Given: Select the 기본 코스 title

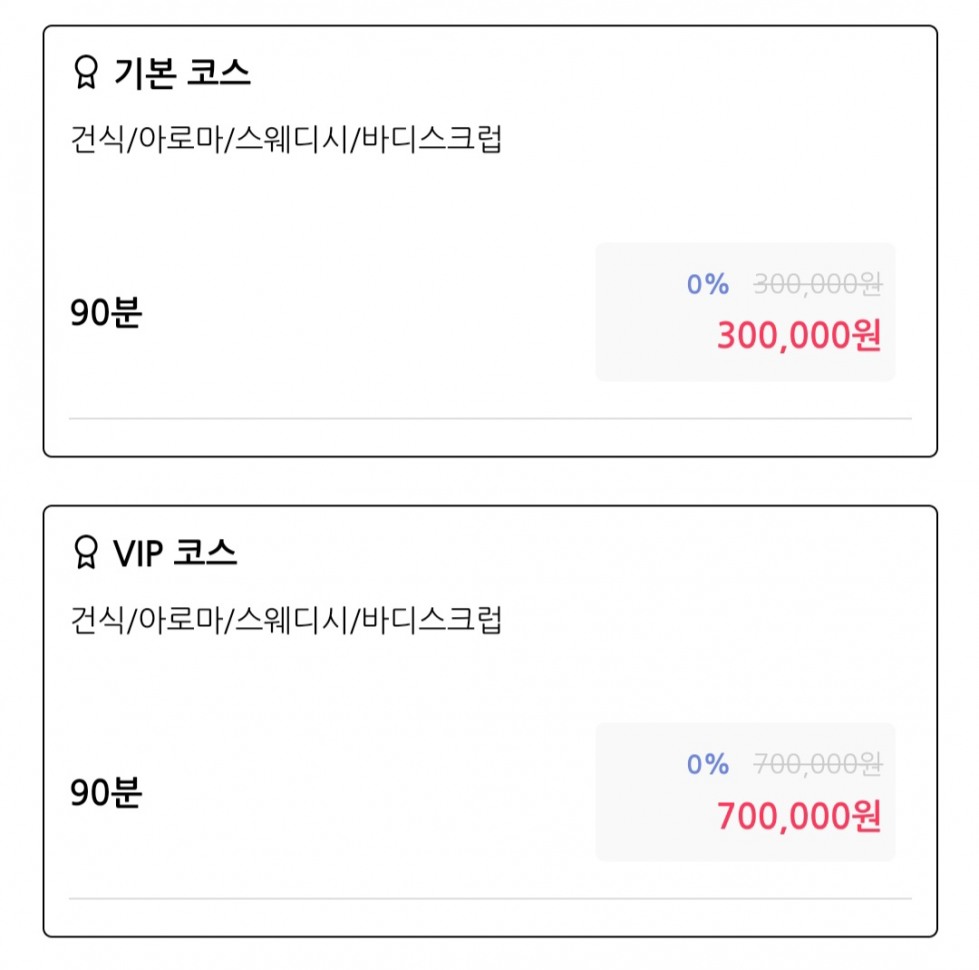Looking at the screenshot, I should (x=182, y=72).
